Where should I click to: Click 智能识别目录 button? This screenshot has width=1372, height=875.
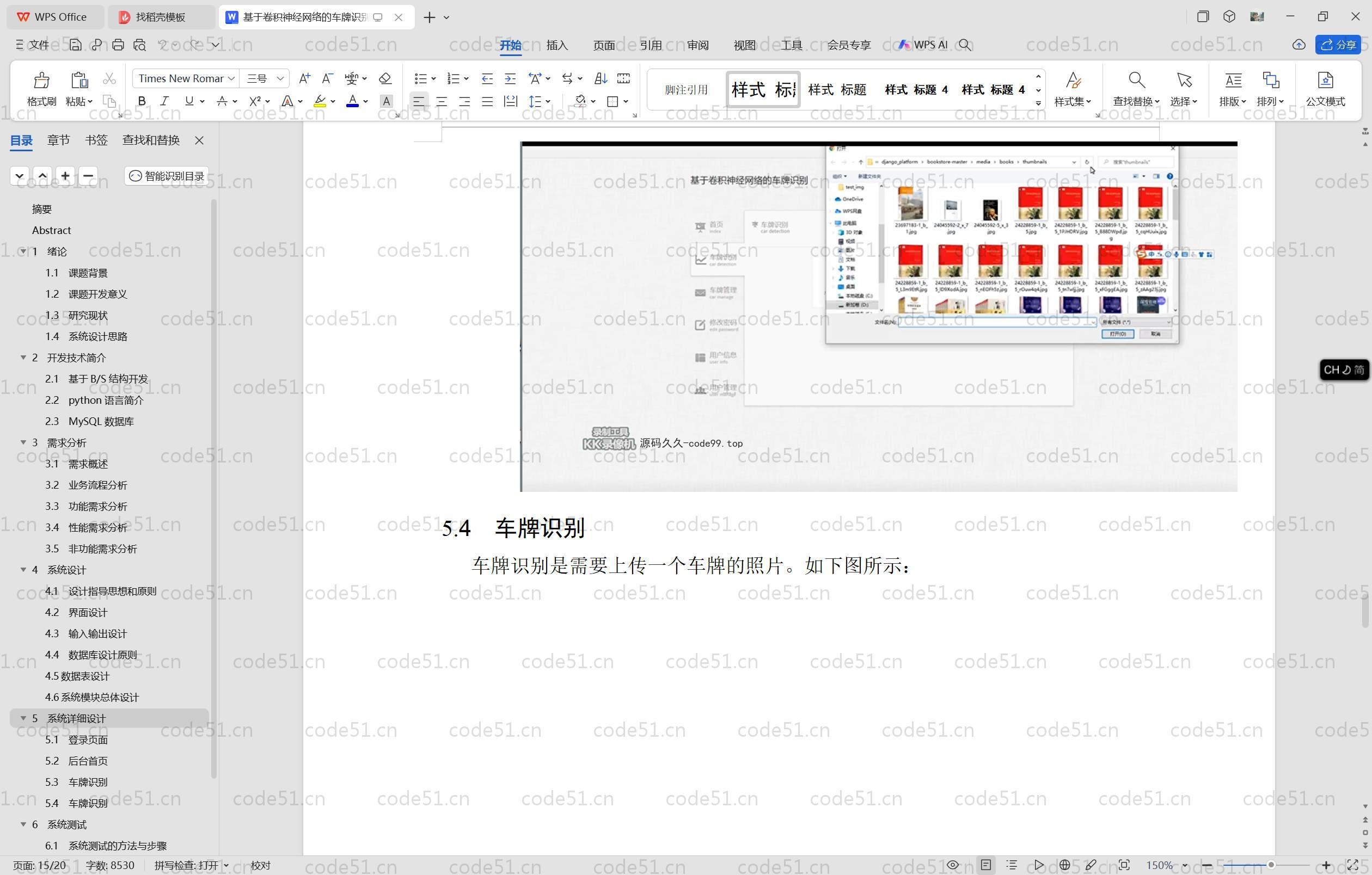(167, 176)
